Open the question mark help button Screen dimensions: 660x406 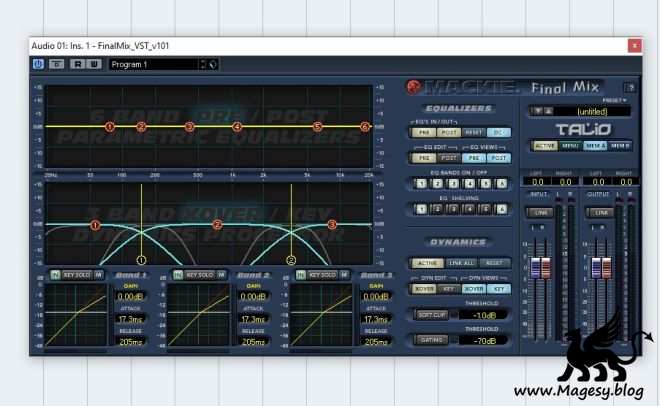[630, 88]
